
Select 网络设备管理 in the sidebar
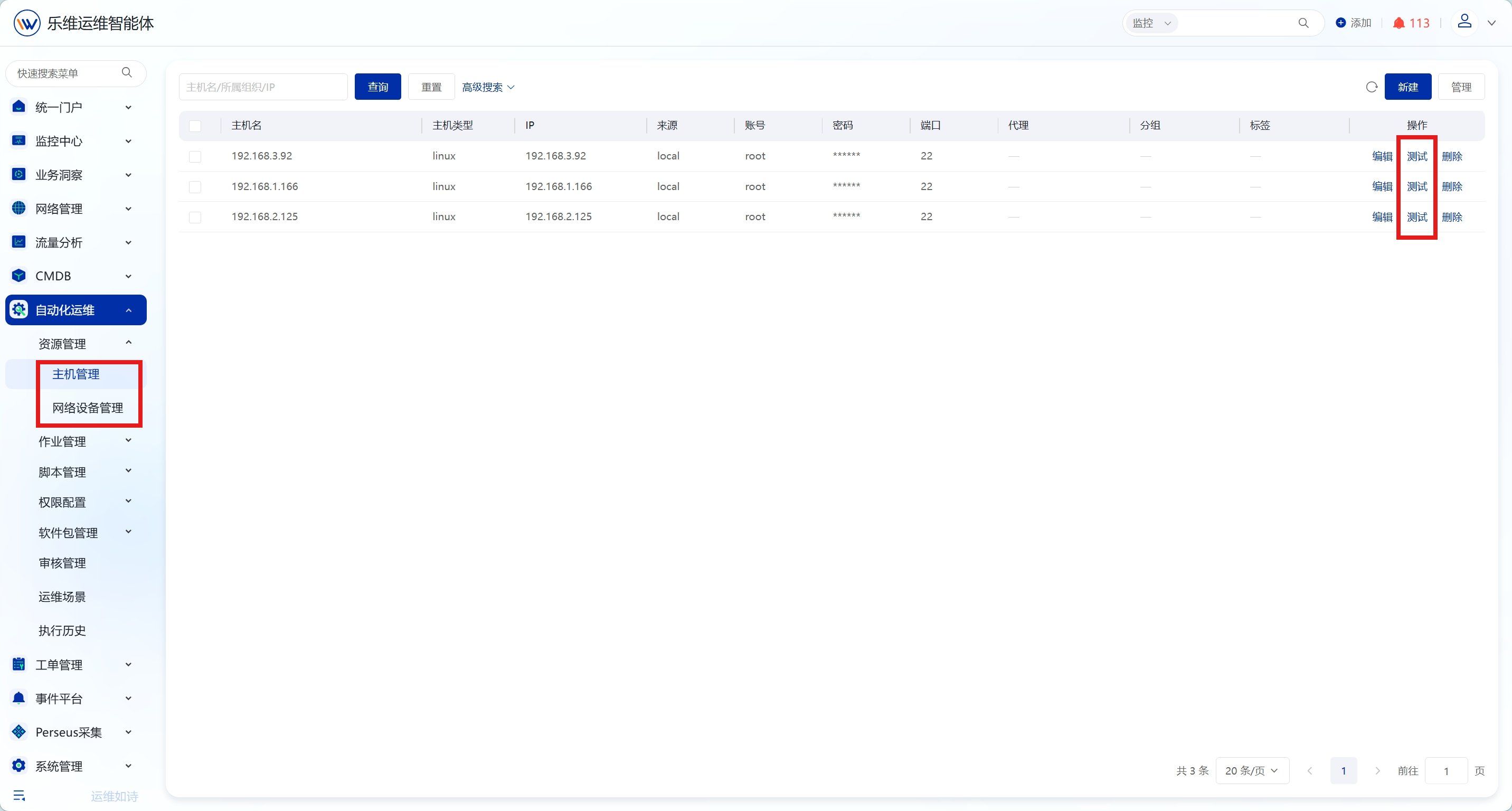point(88,408)
